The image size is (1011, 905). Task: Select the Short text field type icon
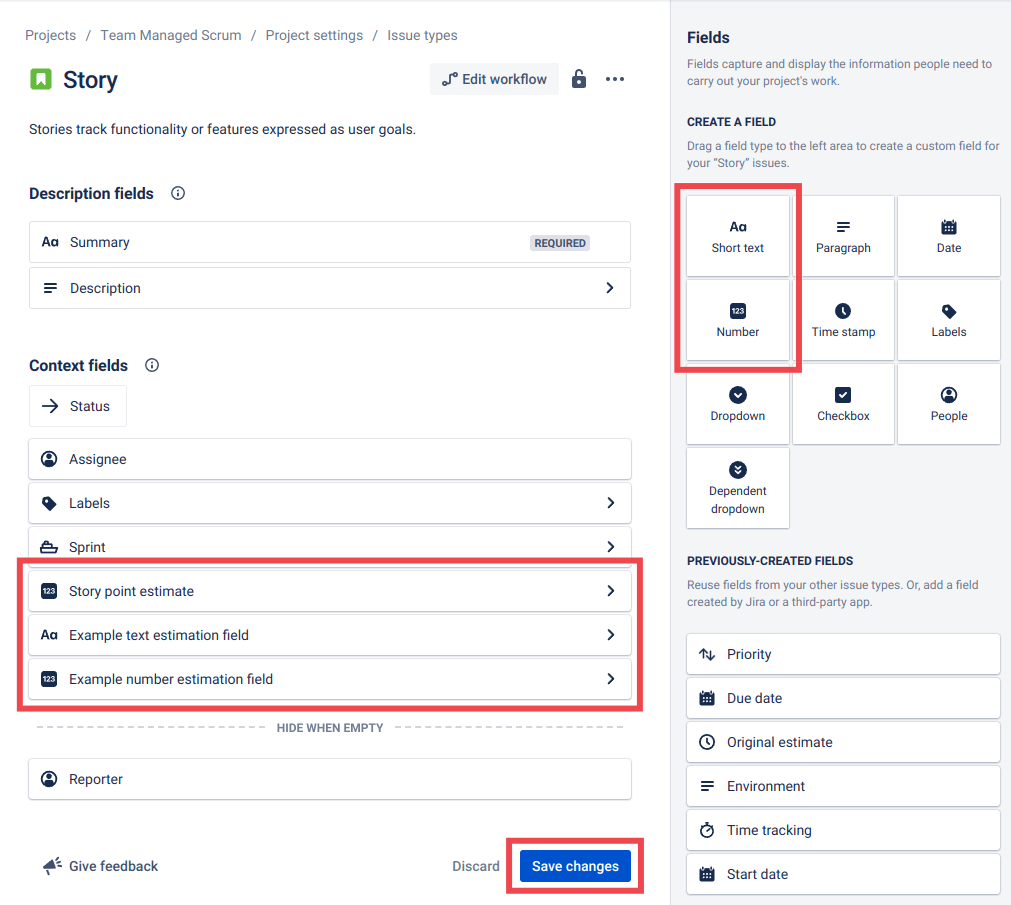click(x=737, y=235)
